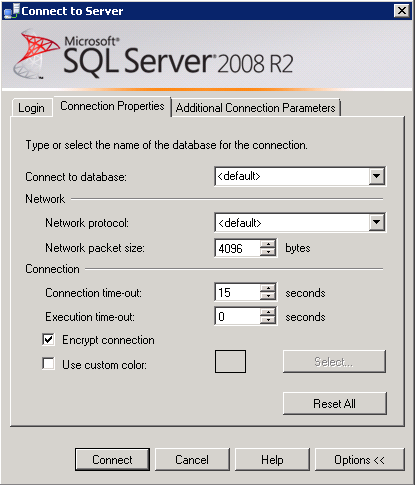Decrease network packet size with down arrow
Image resolution: width=415 pixels, height=485 pixels.
(268, 252)
